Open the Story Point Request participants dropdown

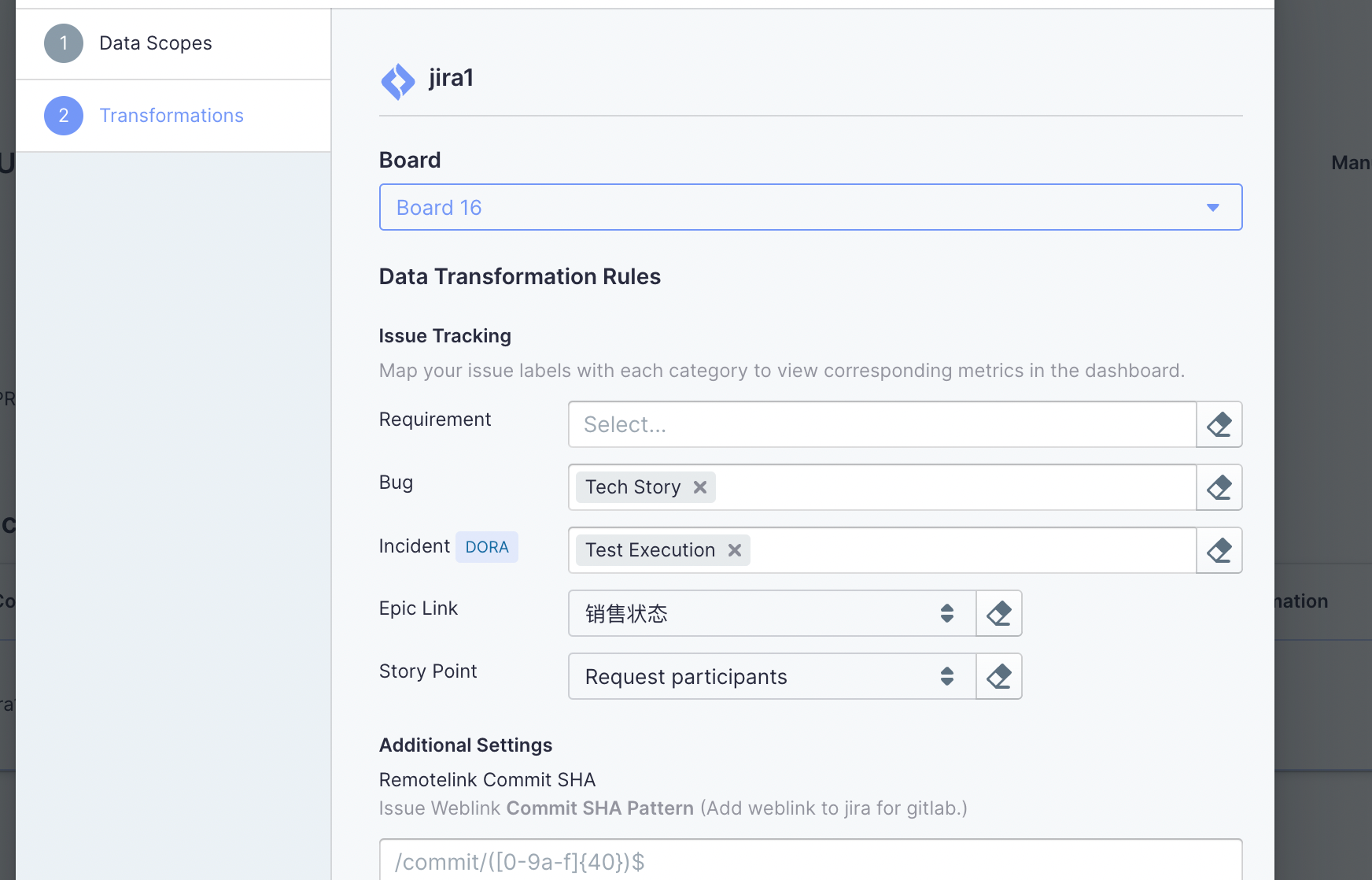pyautogui.click(x=772, y=676)
